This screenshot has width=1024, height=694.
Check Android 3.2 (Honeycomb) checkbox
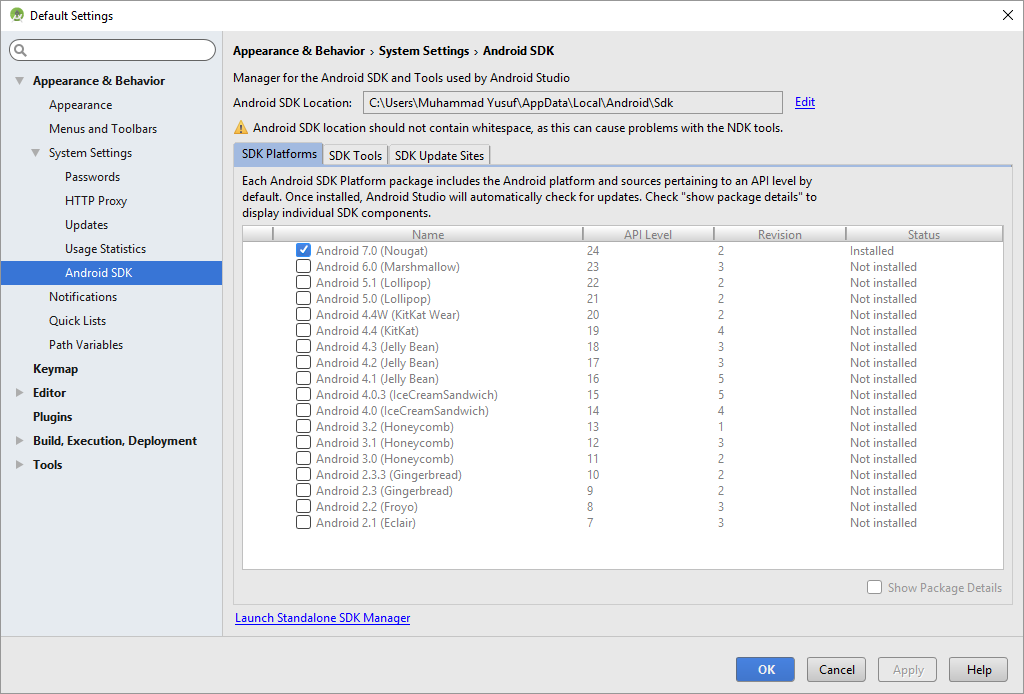pos(303,426)
